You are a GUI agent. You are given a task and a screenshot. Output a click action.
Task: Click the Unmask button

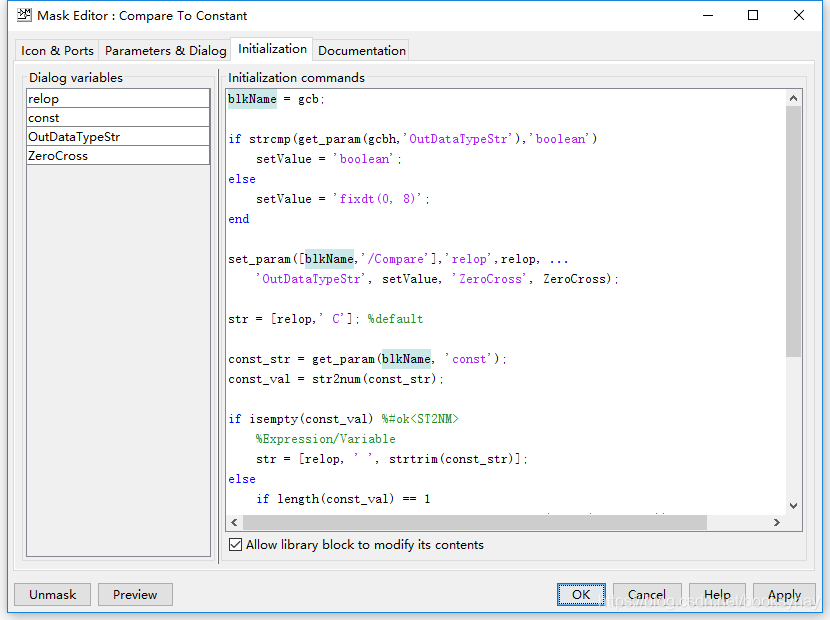52,595
